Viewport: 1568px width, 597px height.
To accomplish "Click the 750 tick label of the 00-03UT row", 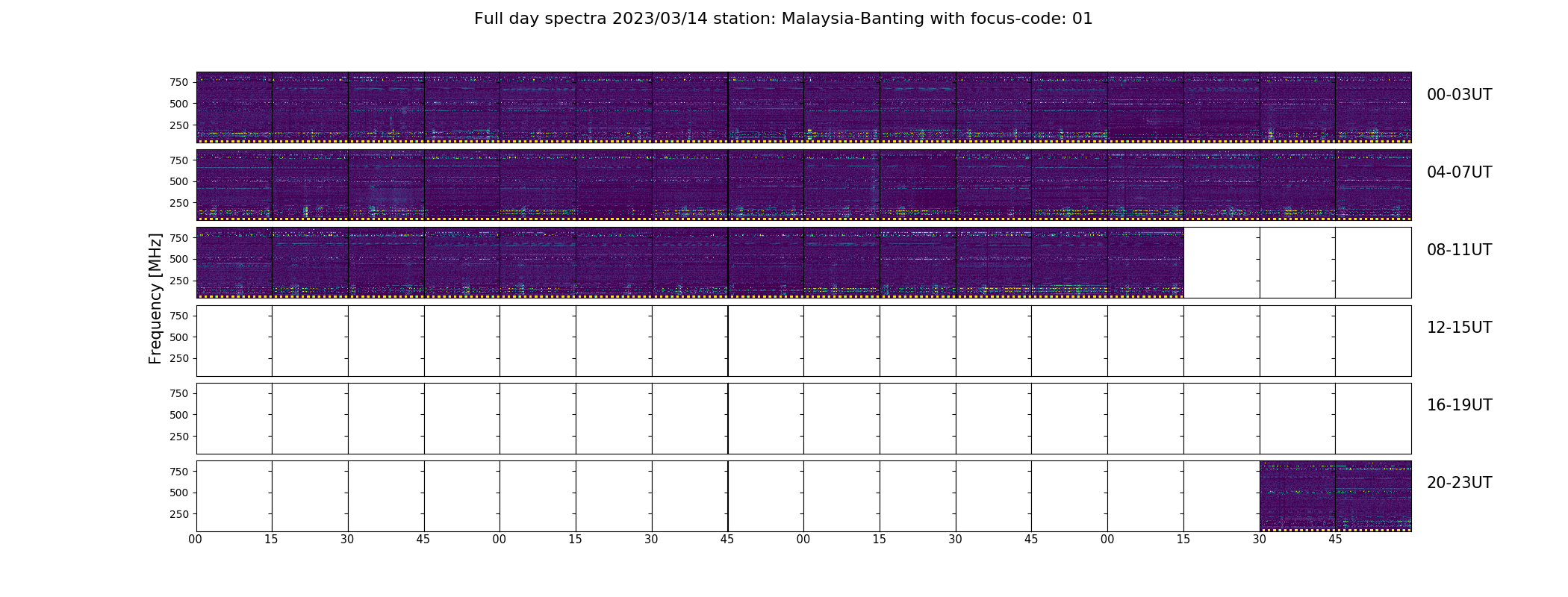I will click(x=178, y=82).
